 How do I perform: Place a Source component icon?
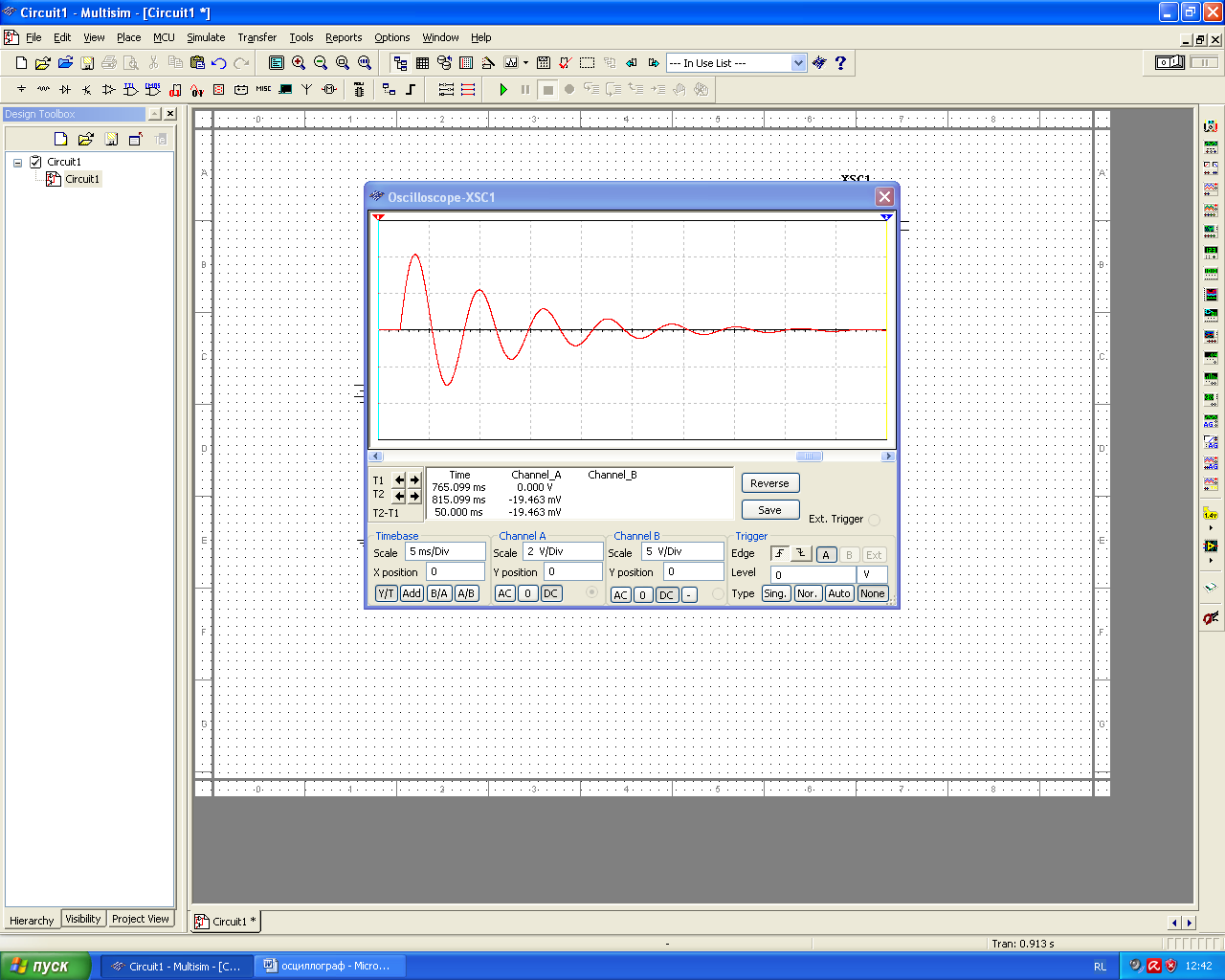[x=21, y=89]
